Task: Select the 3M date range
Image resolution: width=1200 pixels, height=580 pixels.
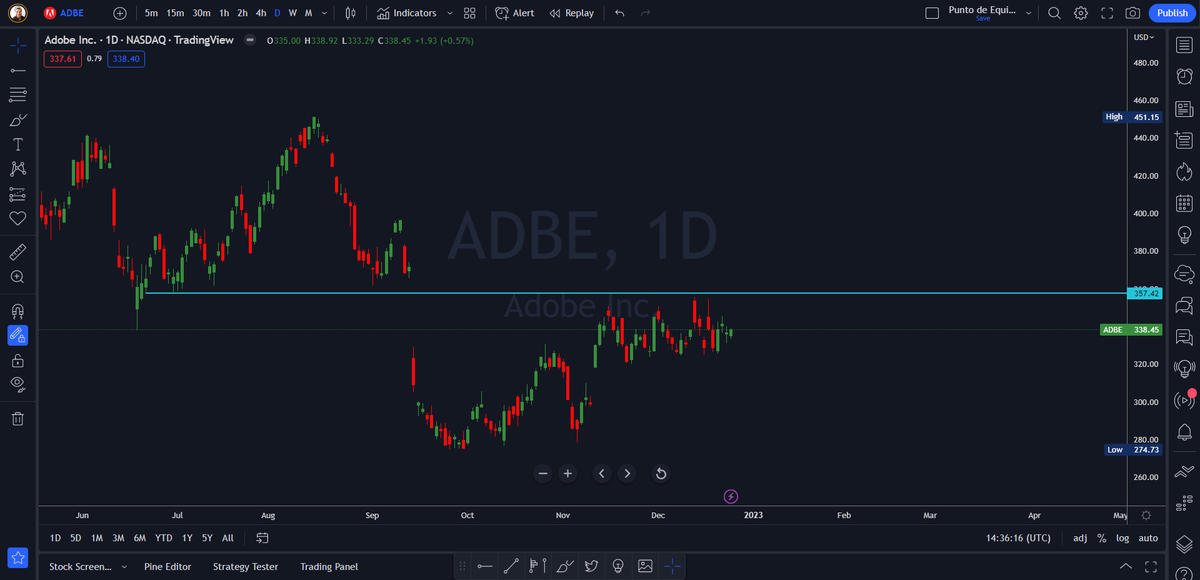Action: click(x=118, y=538)
